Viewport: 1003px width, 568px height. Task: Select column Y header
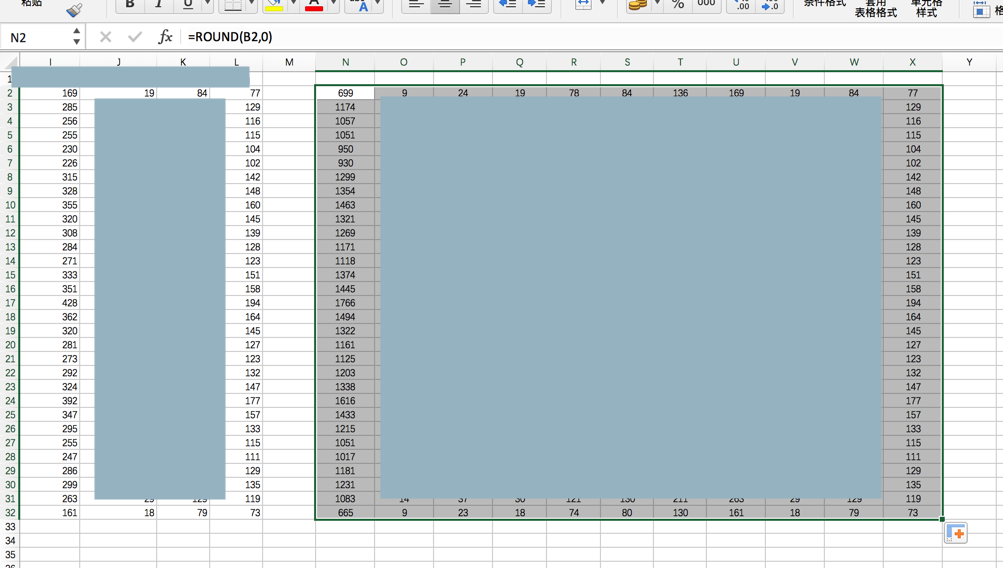(969, 62)
